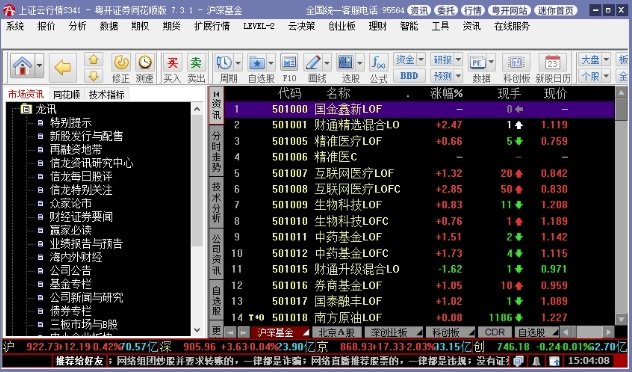This screenshot has height=372, width=632.
Task: Open the 在线服务 menu
Action: point(512,27)
